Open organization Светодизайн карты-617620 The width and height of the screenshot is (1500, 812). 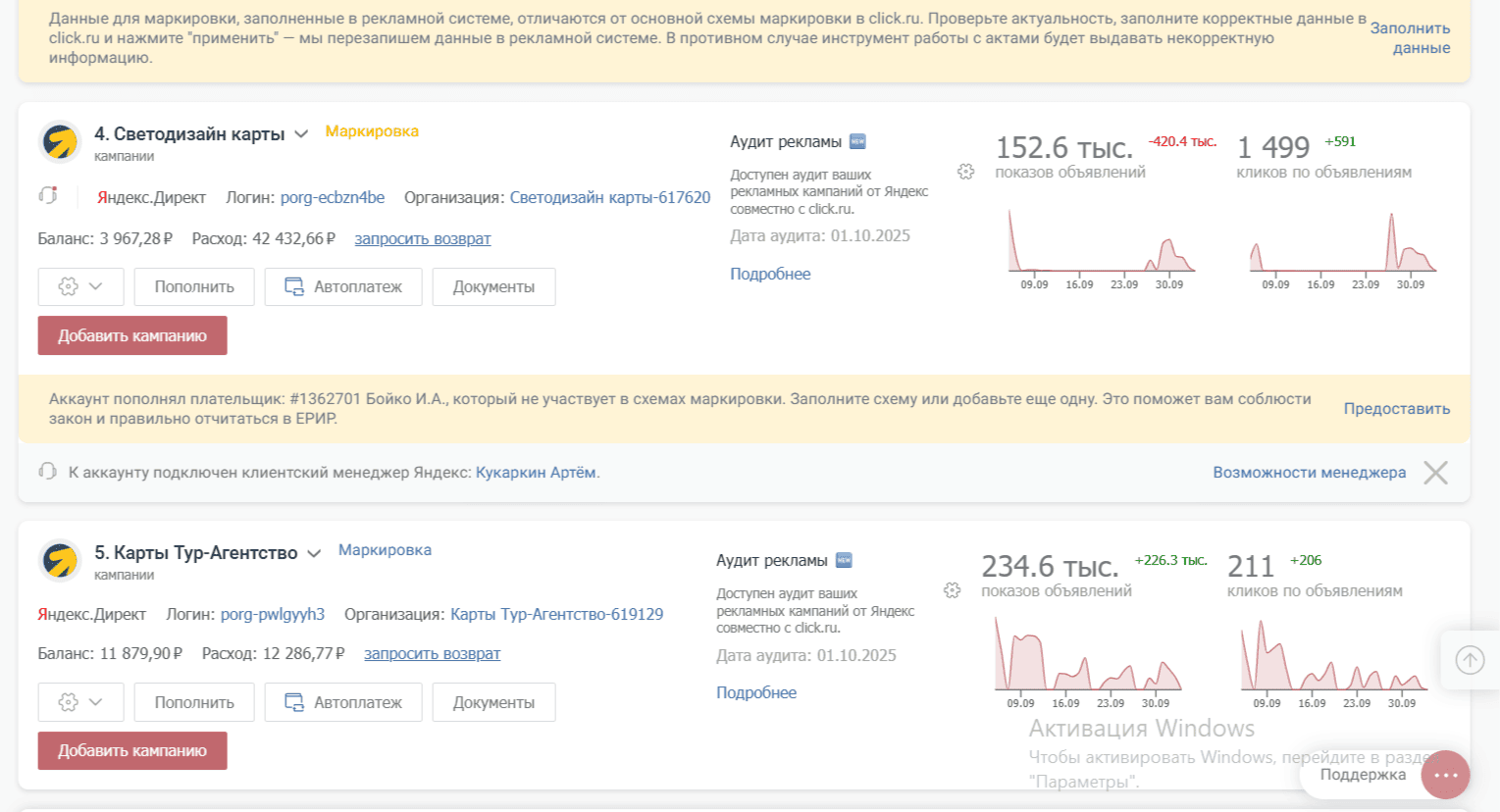point(610,197)
